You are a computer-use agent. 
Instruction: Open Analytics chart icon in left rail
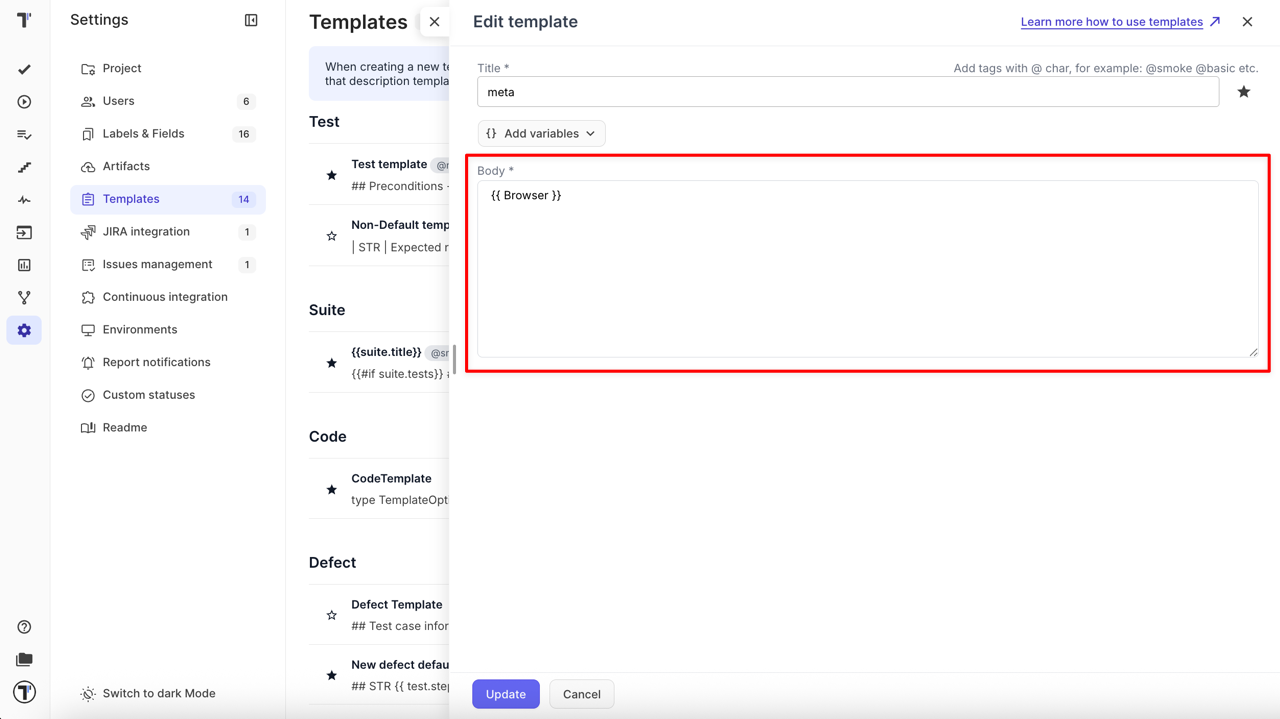click(x=24, y=265)
